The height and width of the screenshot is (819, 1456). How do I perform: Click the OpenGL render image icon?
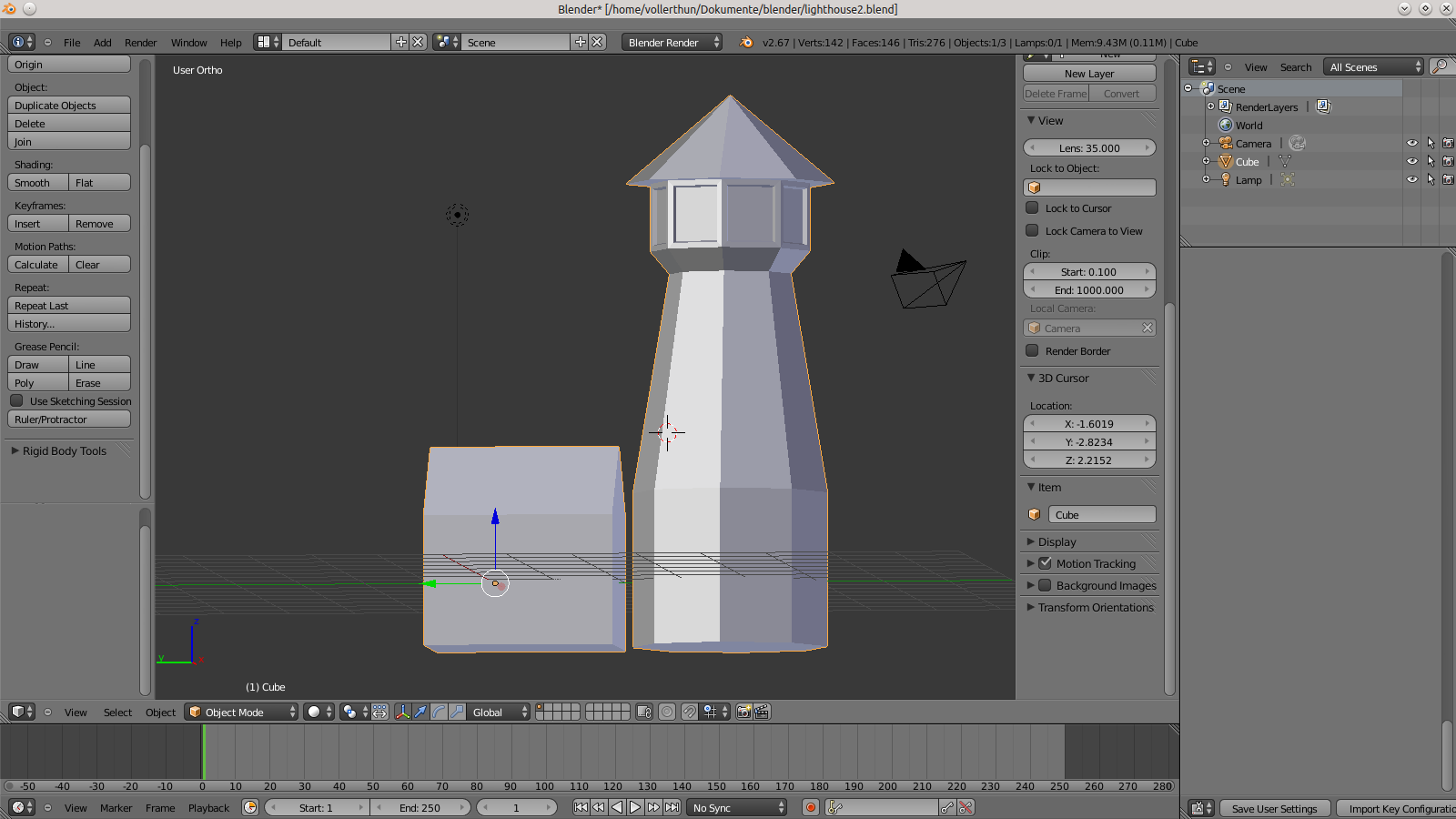(x=743, y=712)
